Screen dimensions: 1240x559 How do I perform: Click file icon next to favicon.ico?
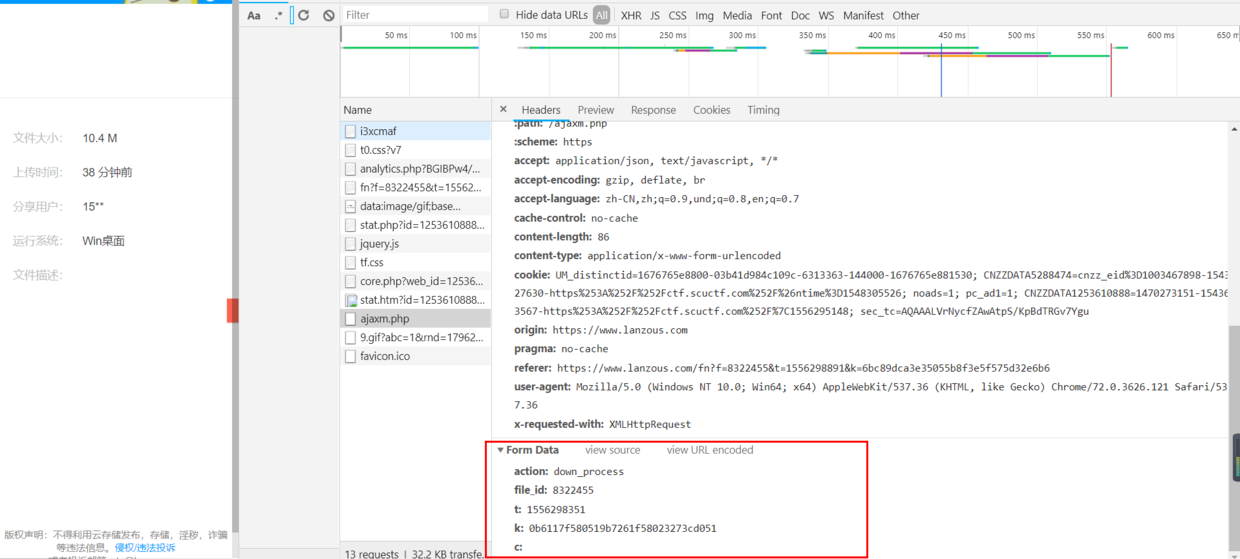(350, 356)
